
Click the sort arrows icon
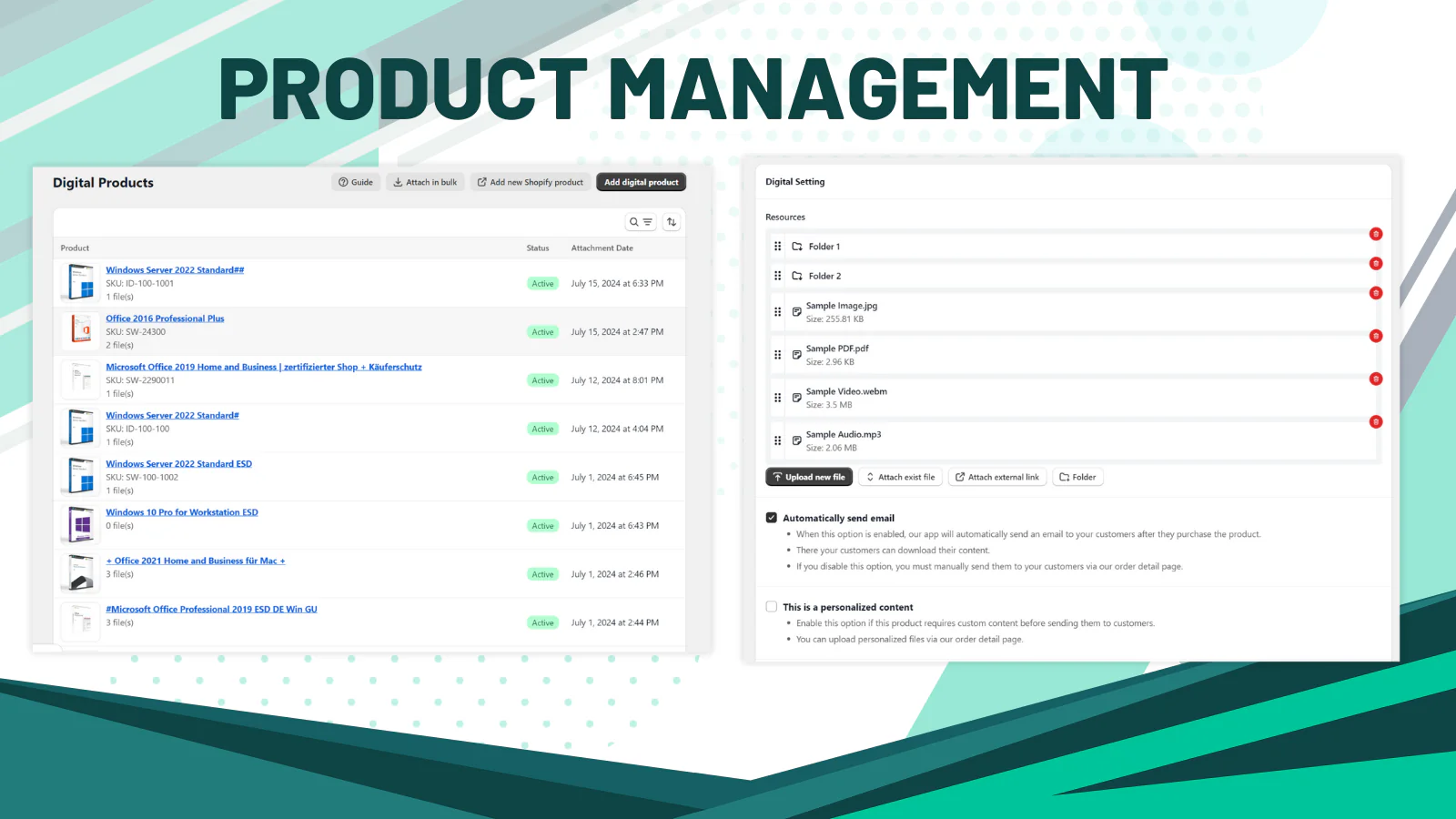[x=672, y=222]
